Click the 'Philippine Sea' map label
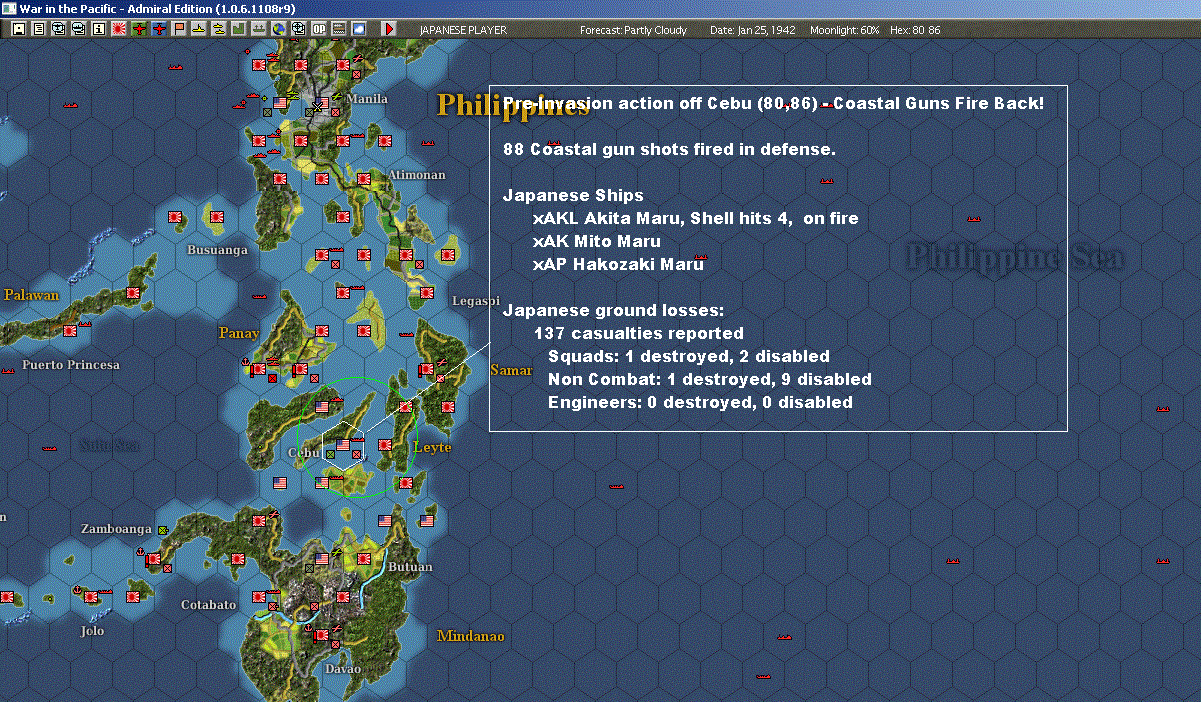1201x702 pixels. (1015, 257)
